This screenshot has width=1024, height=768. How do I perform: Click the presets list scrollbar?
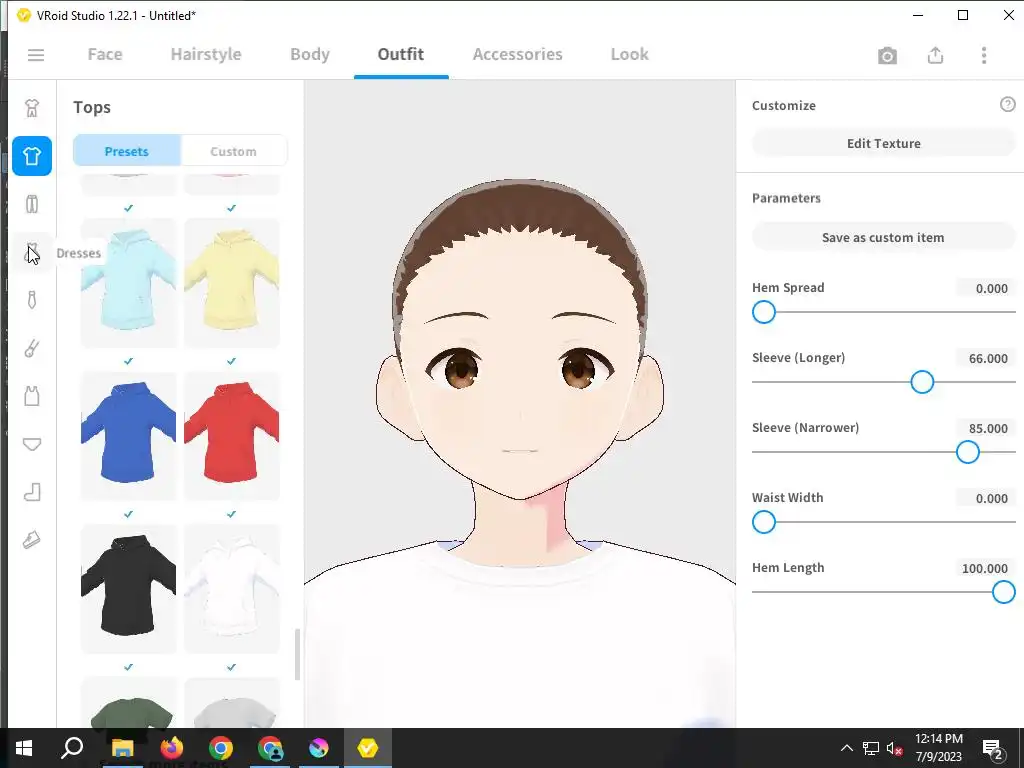click(297, 654)
